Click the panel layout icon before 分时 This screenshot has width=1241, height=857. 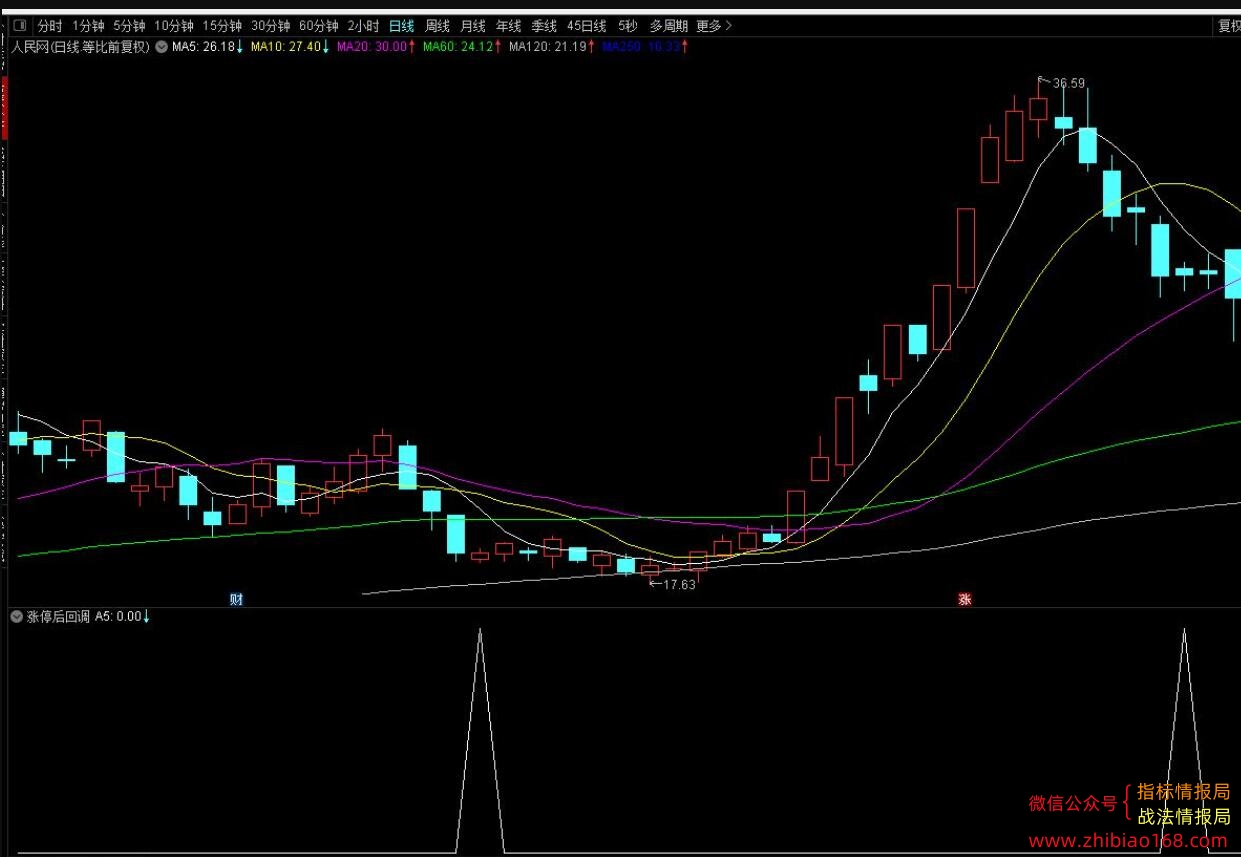(20, 26)
